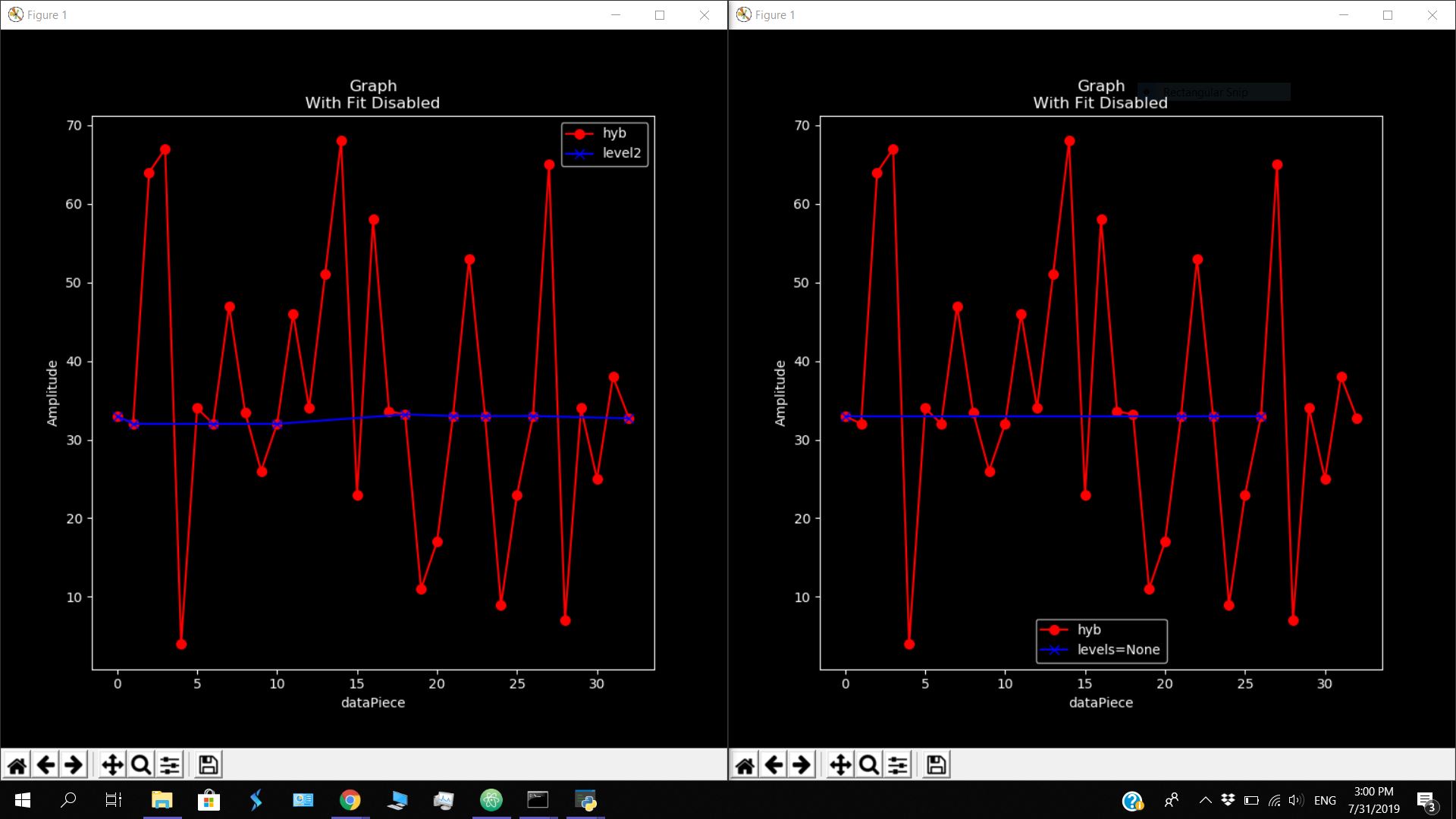
Task: Open ENG language input selector
Action: coord(1325,800)
